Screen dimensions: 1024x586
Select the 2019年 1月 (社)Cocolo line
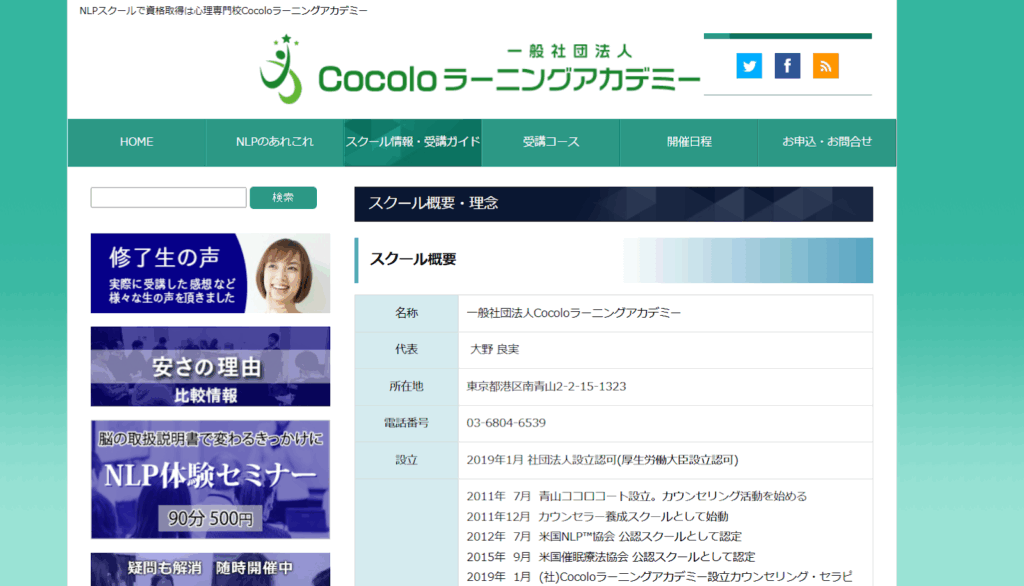tap(660, 577)
